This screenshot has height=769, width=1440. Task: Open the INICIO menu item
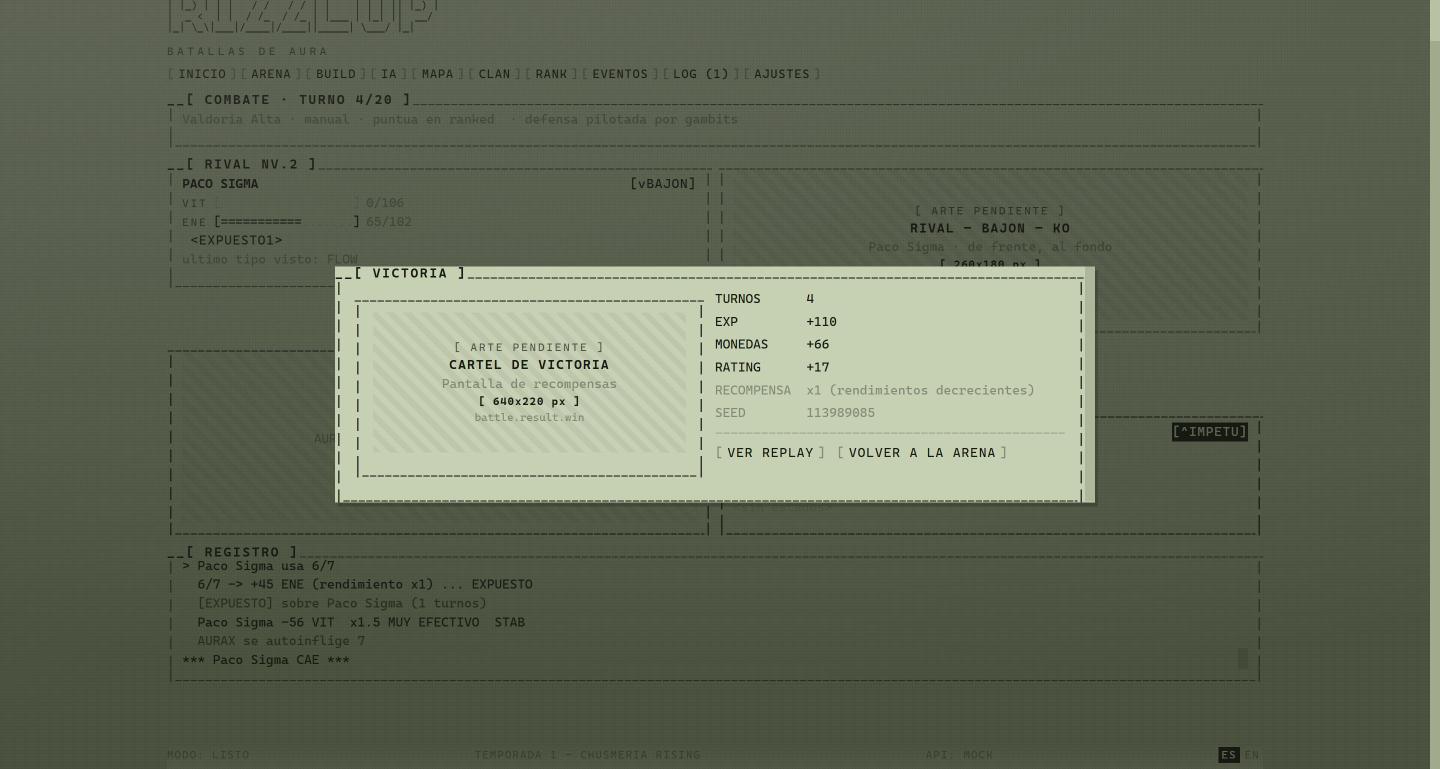coord(202,74)
